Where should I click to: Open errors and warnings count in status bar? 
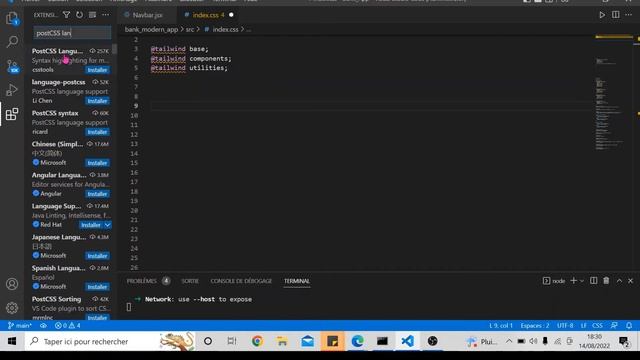click(68, 325)
